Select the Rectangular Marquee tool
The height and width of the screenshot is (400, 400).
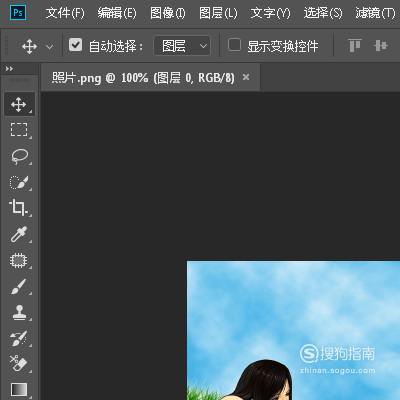pos(19,130)
